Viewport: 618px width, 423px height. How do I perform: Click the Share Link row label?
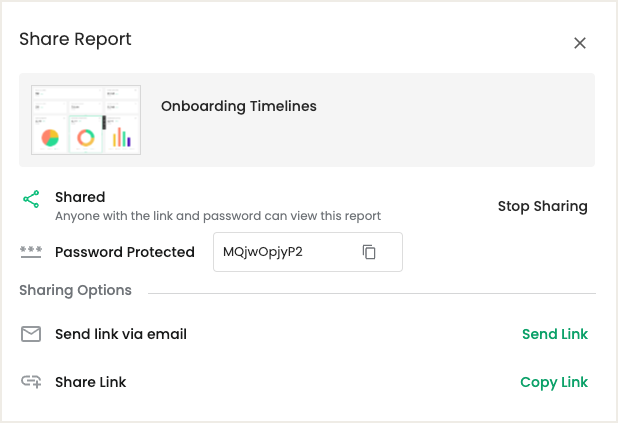click(x=91, y=382)
